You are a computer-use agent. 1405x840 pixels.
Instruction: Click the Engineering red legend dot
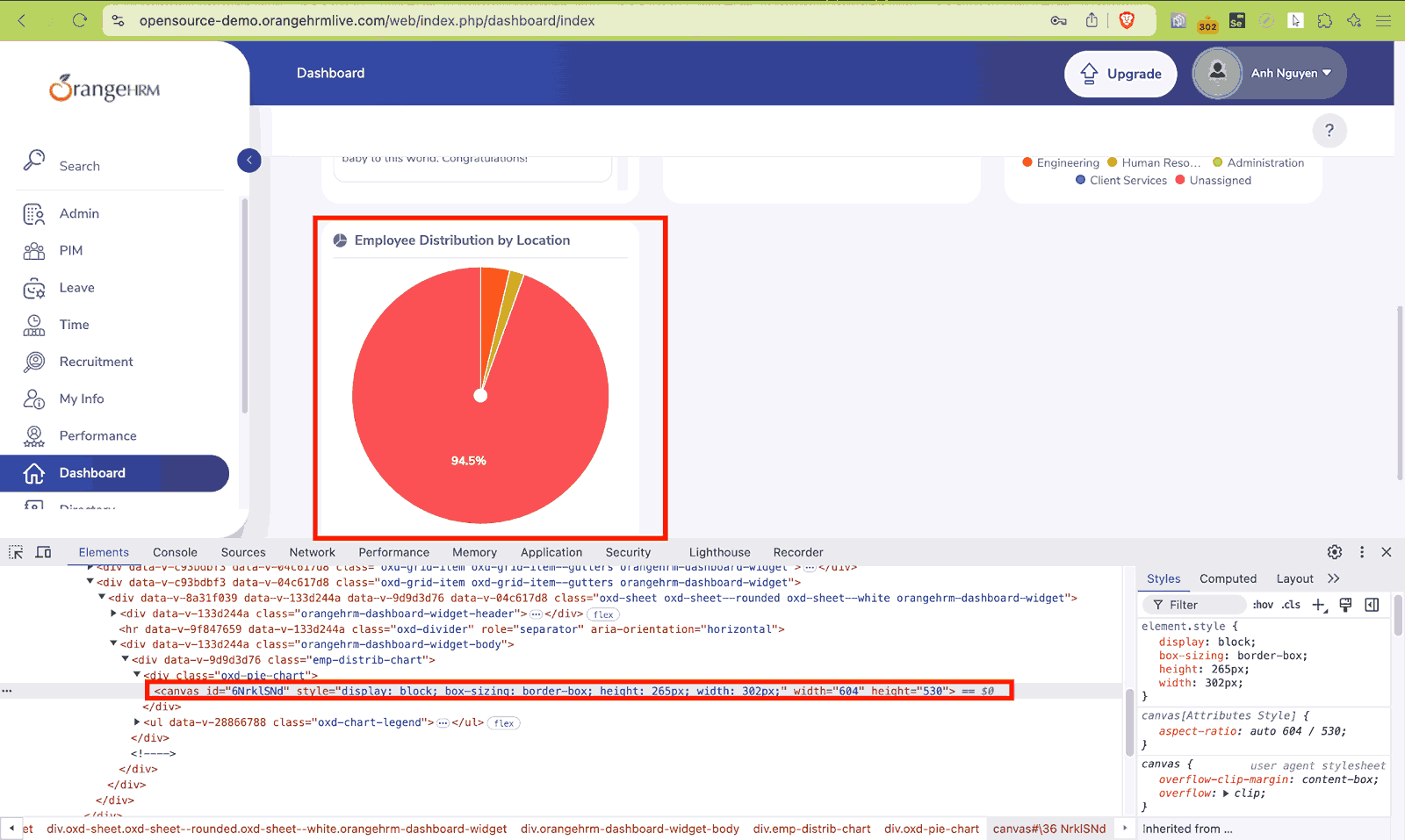(x=1028, y=162)
